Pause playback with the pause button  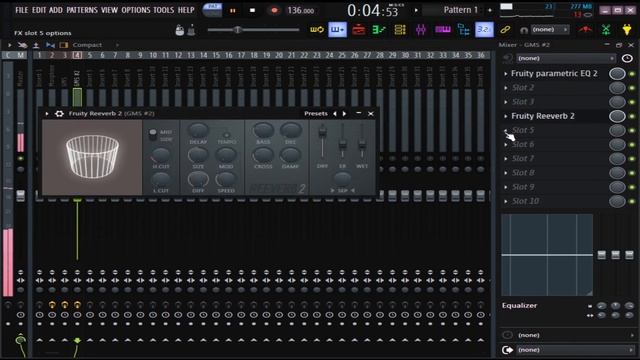[x=232, y=11]
